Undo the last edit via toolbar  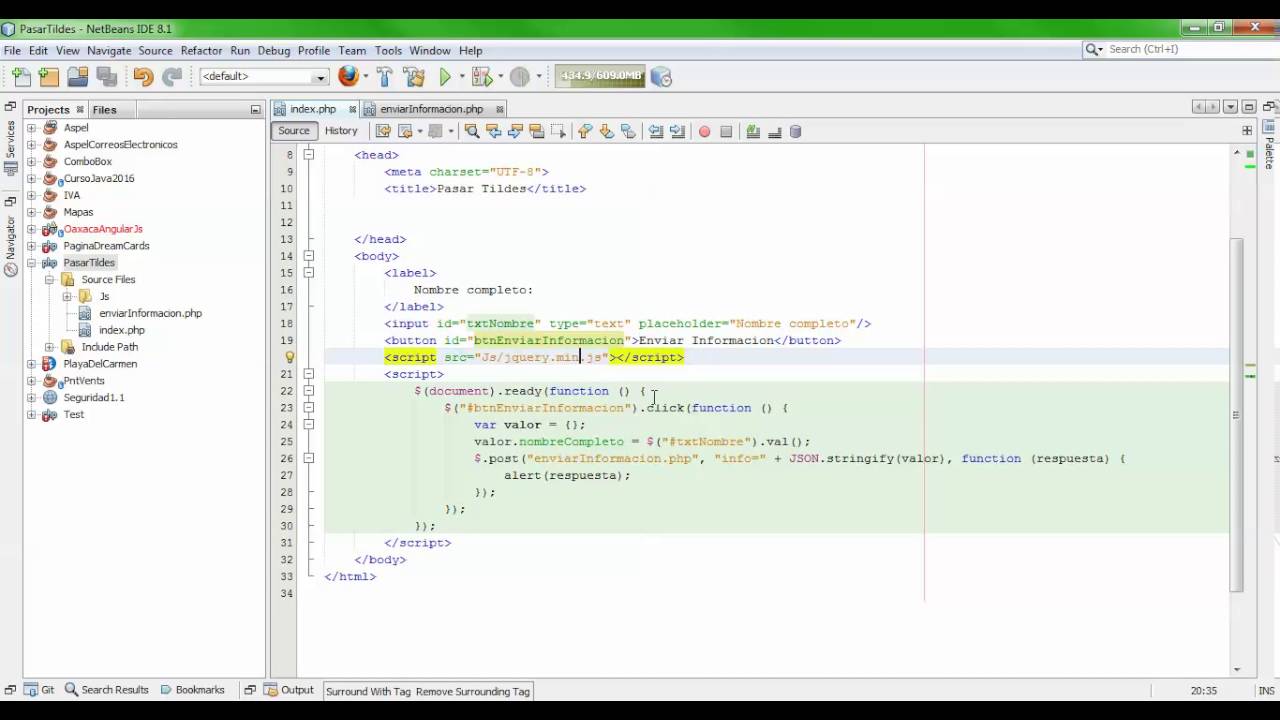[x=143, y=77]
